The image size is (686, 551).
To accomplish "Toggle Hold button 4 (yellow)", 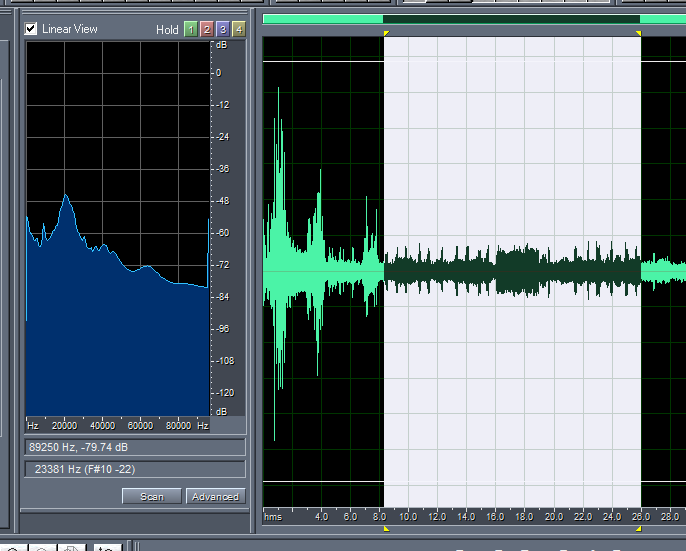I will 239,29.
